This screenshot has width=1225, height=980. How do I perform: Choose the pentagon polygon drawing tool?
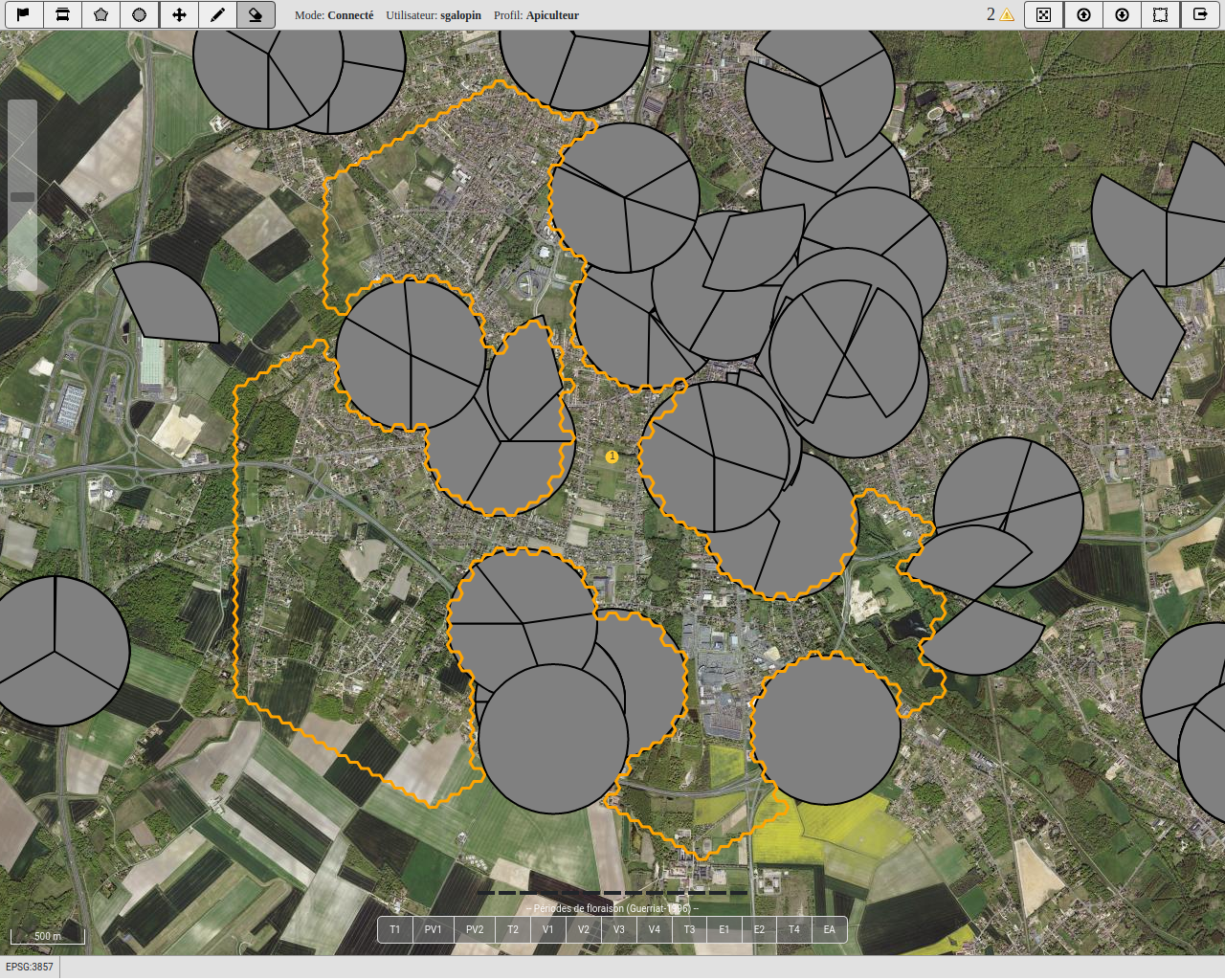click(100, 14)
